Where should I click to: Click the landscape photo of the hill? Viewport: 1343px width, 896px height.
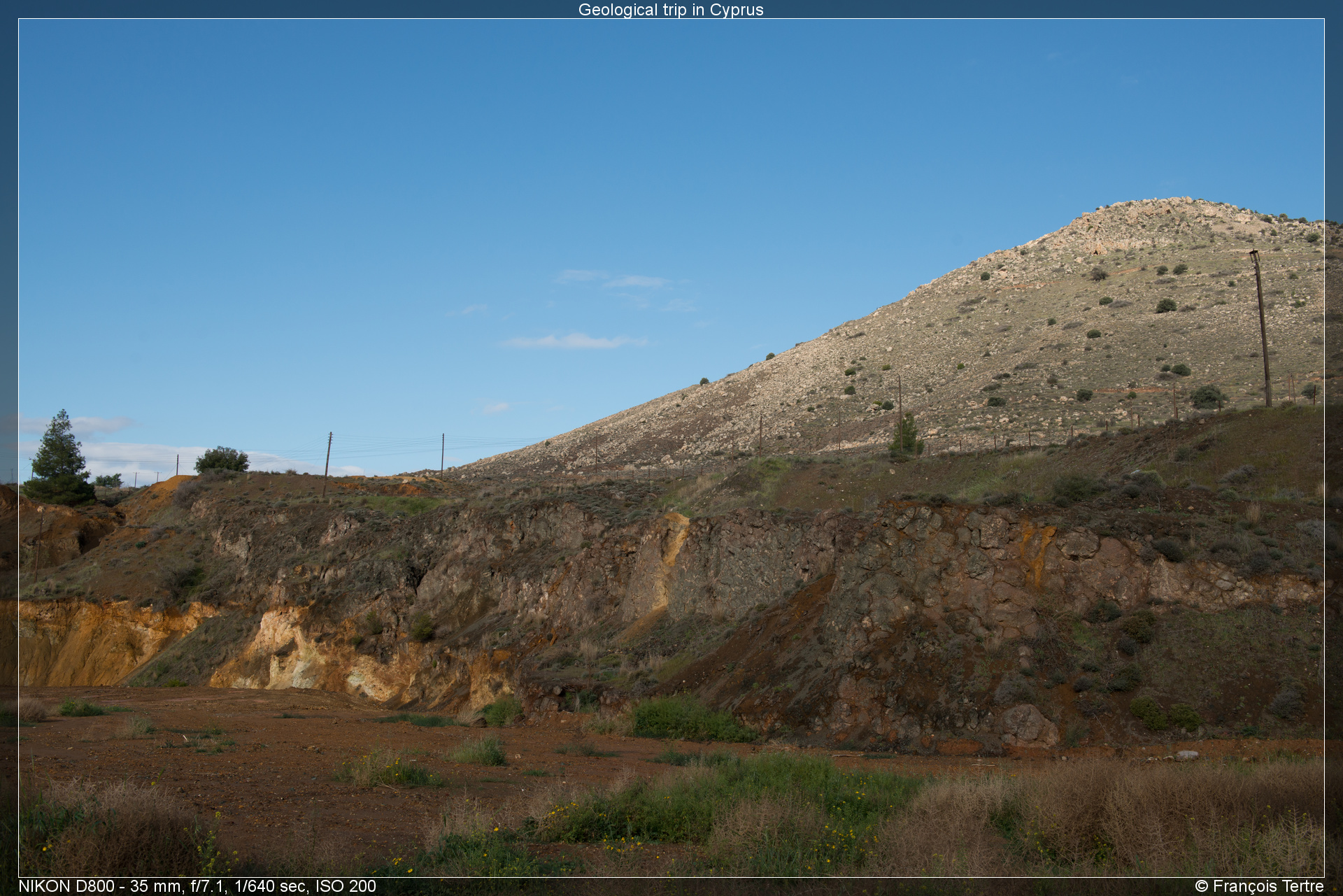pos(671,448)
